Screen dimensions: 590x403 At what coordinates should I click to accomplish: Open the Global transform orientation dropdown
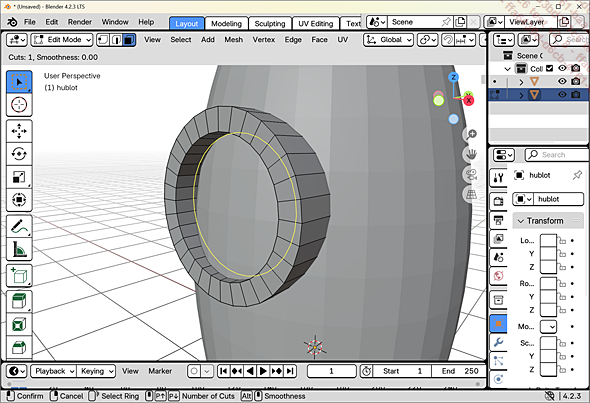pyautogui.click(x=389, y=40)
